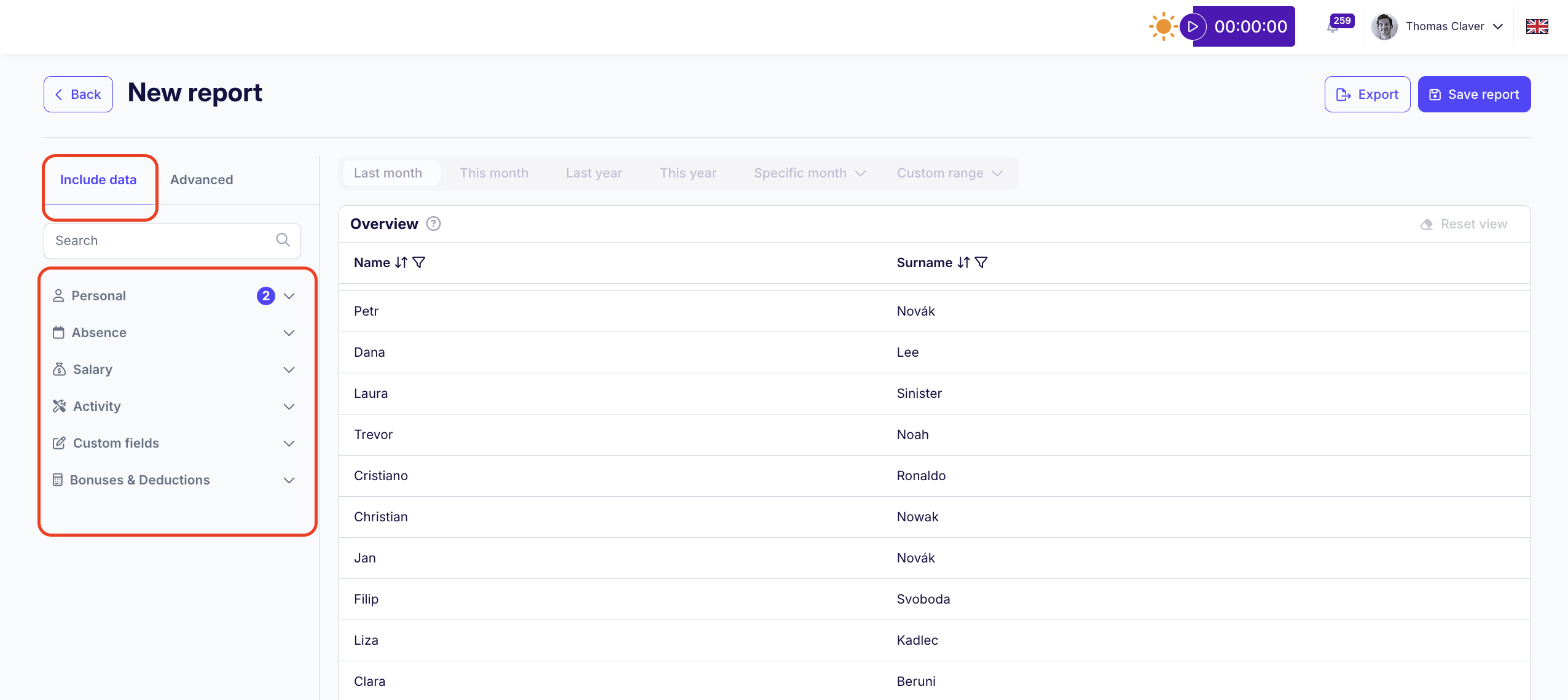This screenshot has height=700, width=1568.
Task: Sort by Surname using sort arrows
Action: pos(963,263)
